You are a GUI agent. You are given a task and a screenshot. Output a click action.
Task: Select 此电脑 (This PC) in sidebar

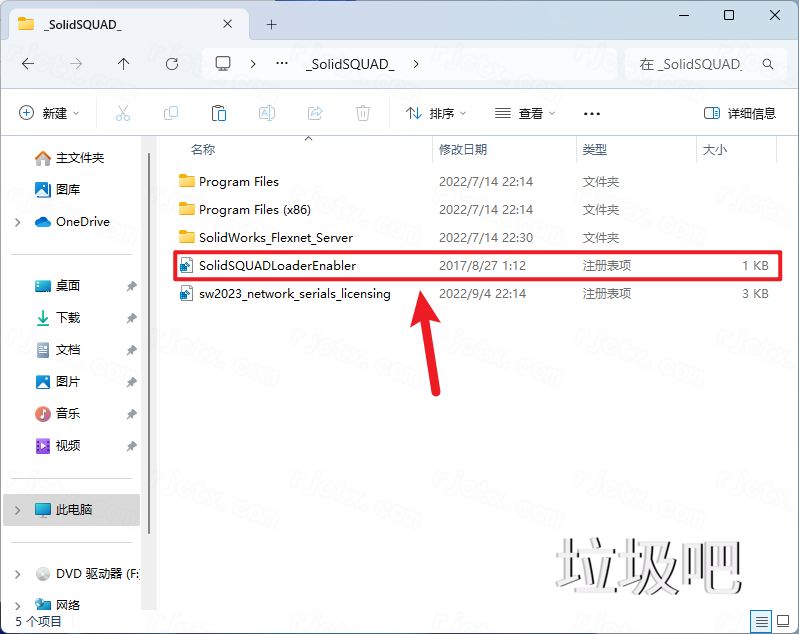tap(71, 510)
